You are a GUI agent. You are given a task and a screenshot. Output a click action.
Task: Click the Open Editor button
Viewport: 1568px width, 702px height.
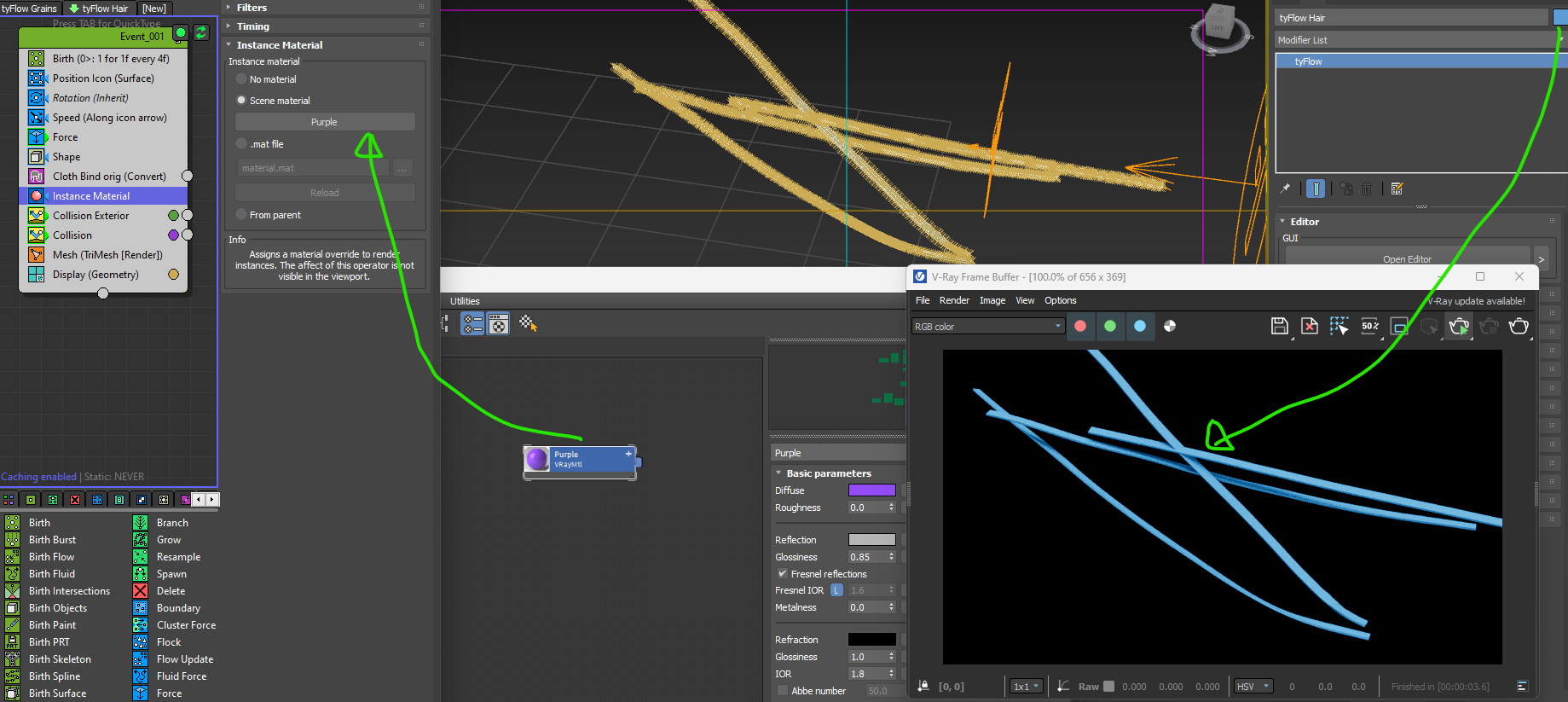[1407, 259]
